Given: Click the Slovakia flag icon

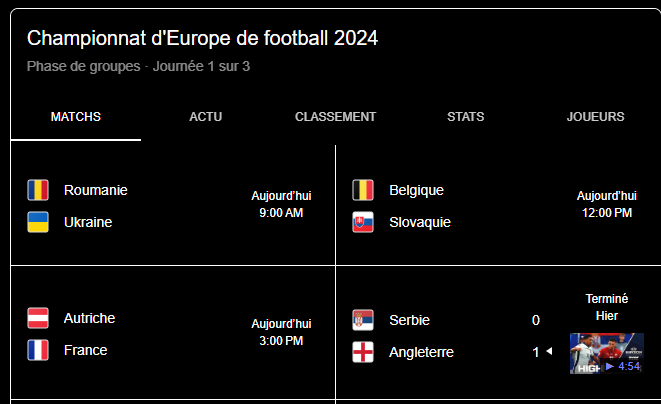Looking at the screenshot, I should pyautogui.click(x=363, y=222).
